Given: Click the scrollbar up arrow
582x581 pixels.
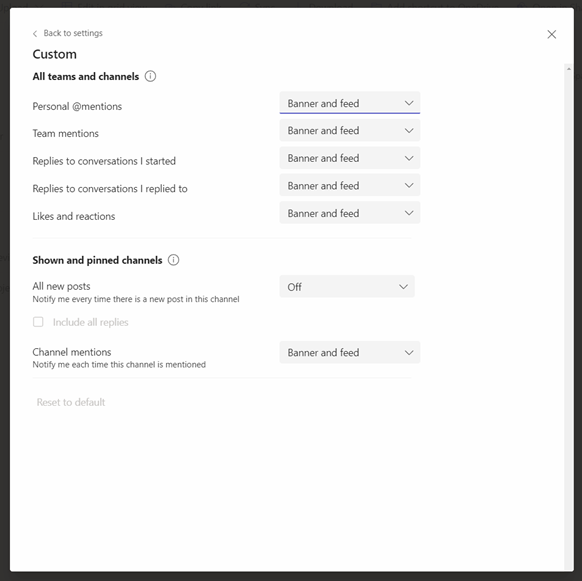Looking at the screenshot, I should pyautogui.click(x=568, y=69).
